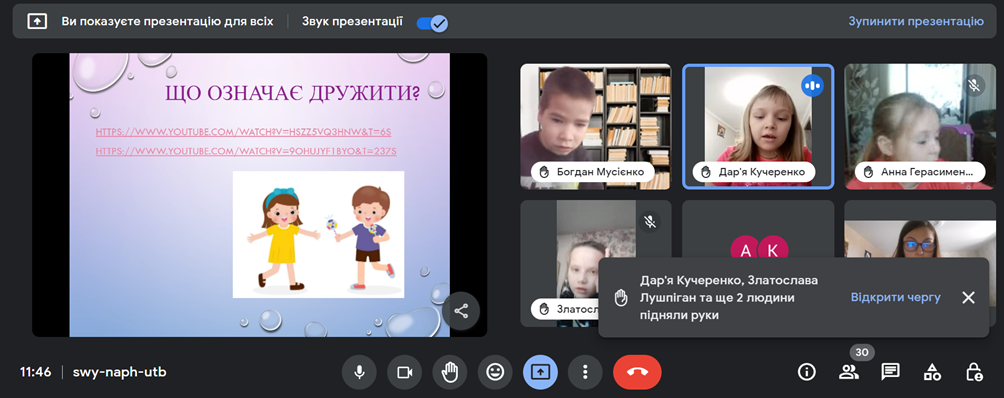This screenshot has width=1004, height=398.
Task: Turn off the camera
Action: 404,372
